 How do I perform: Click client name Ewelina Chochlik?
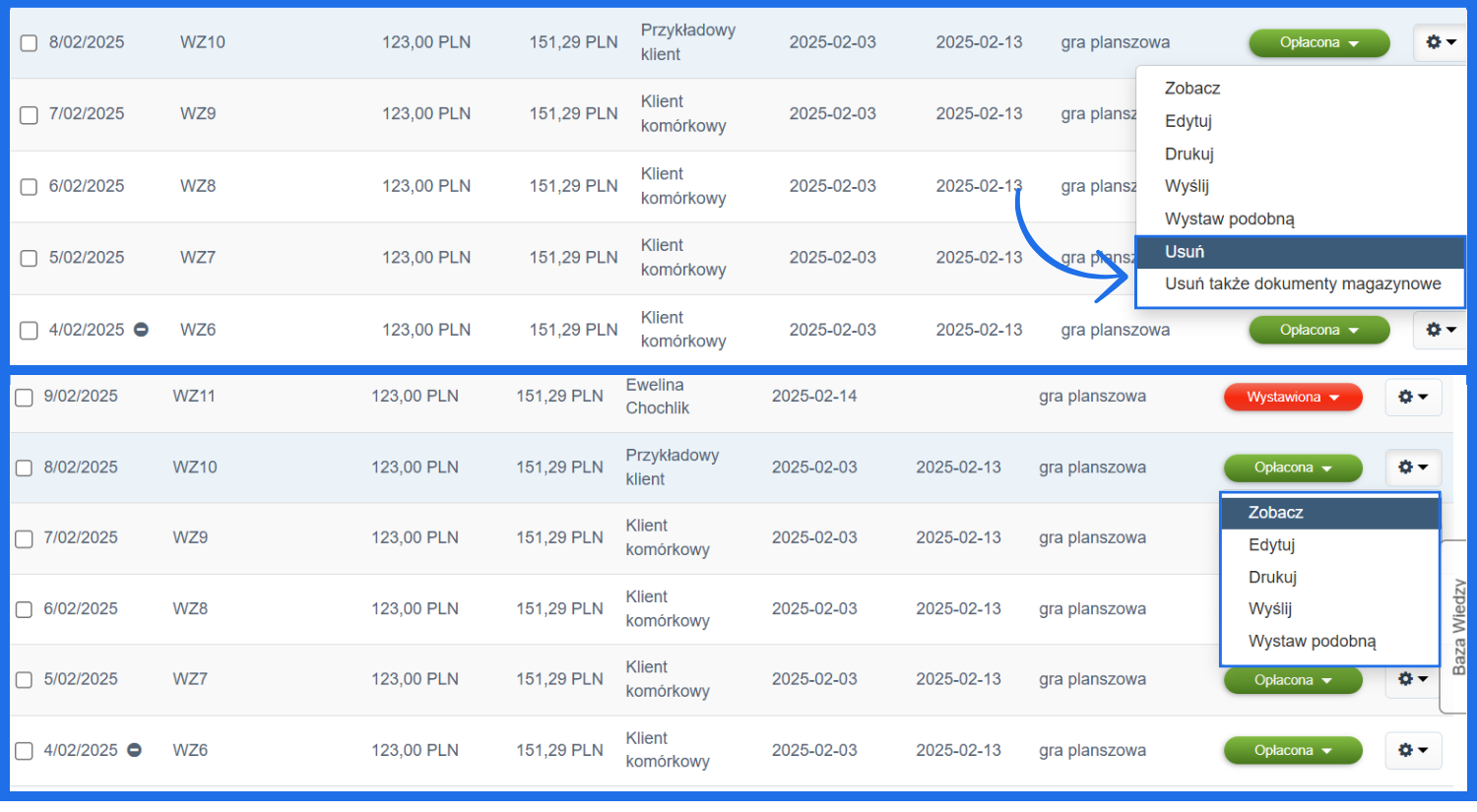tap(658, 397)
